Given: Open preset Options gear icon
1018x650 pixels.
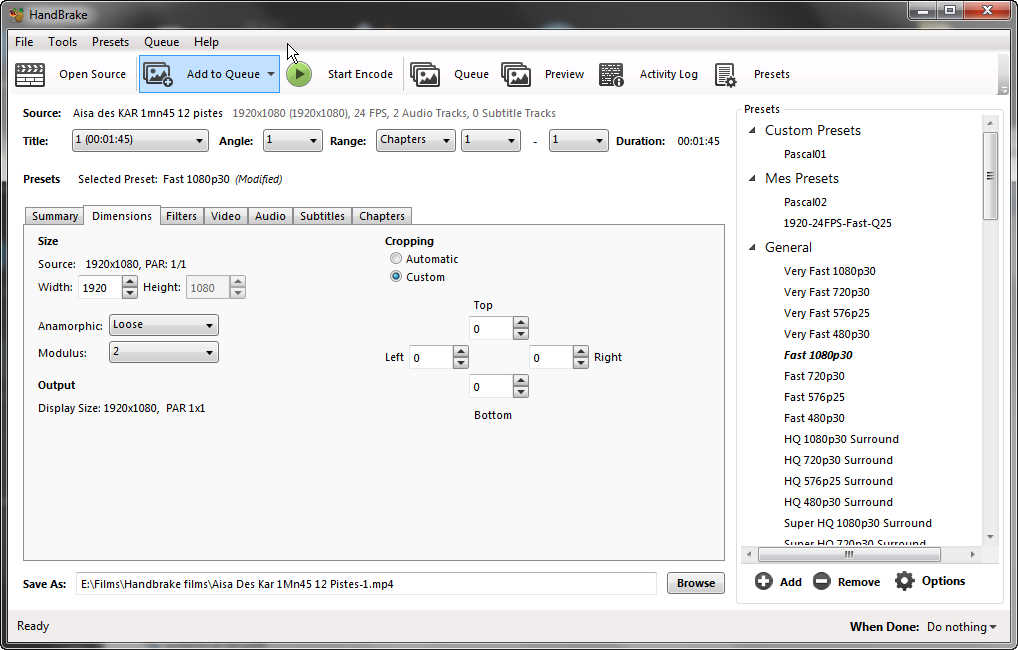Looking at the screenshot, I should tap(904, 581).
